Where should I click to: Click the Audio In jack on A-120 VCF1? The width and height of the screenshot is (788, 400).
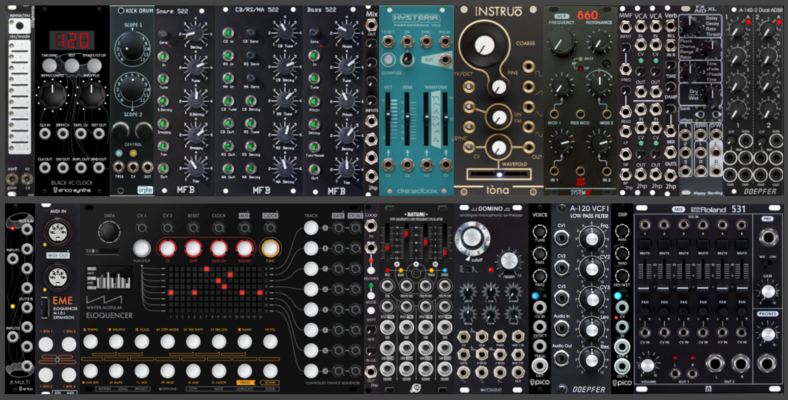(x=561, y=329)
